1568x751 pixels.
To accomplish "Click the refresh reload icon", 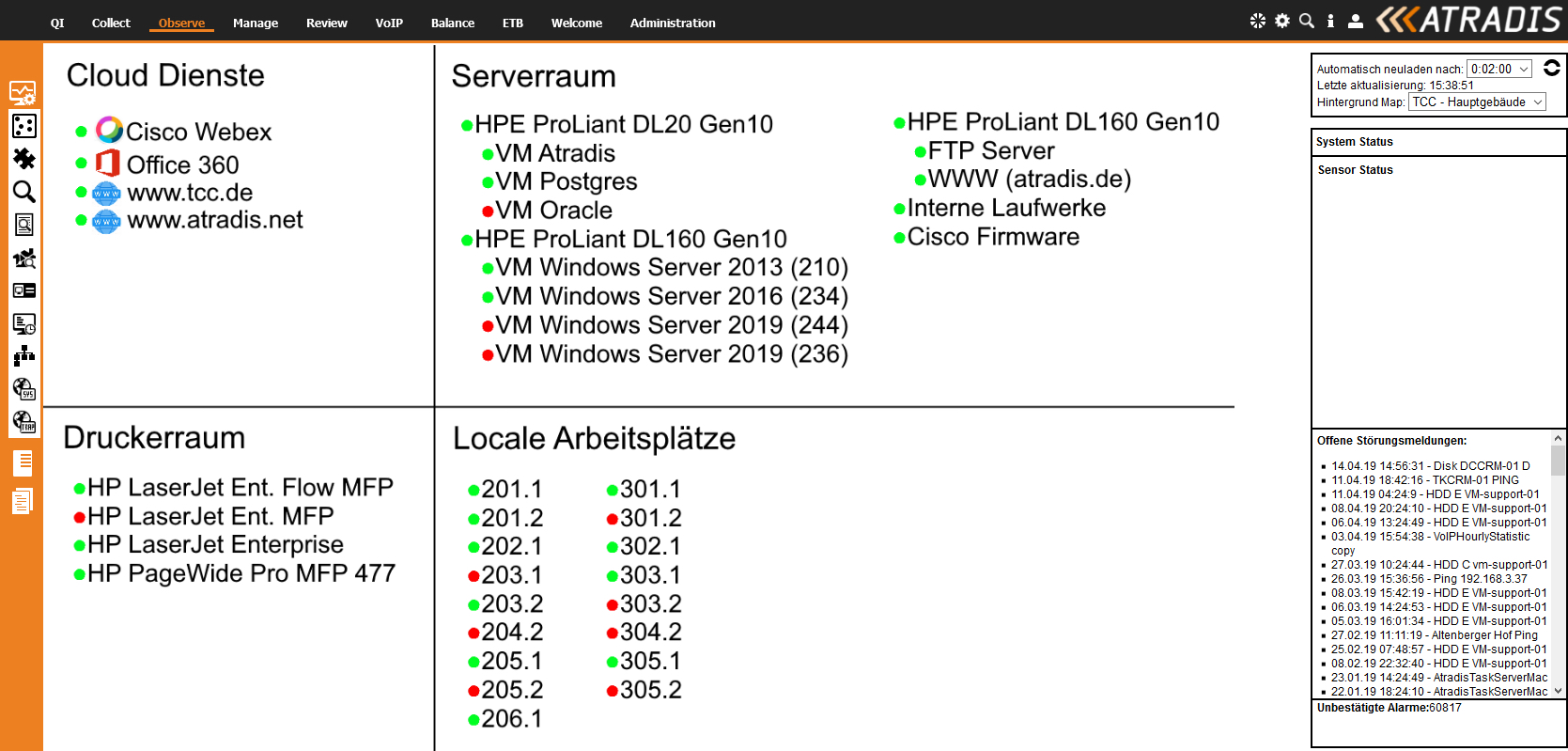I will (x=1552, y=68).
